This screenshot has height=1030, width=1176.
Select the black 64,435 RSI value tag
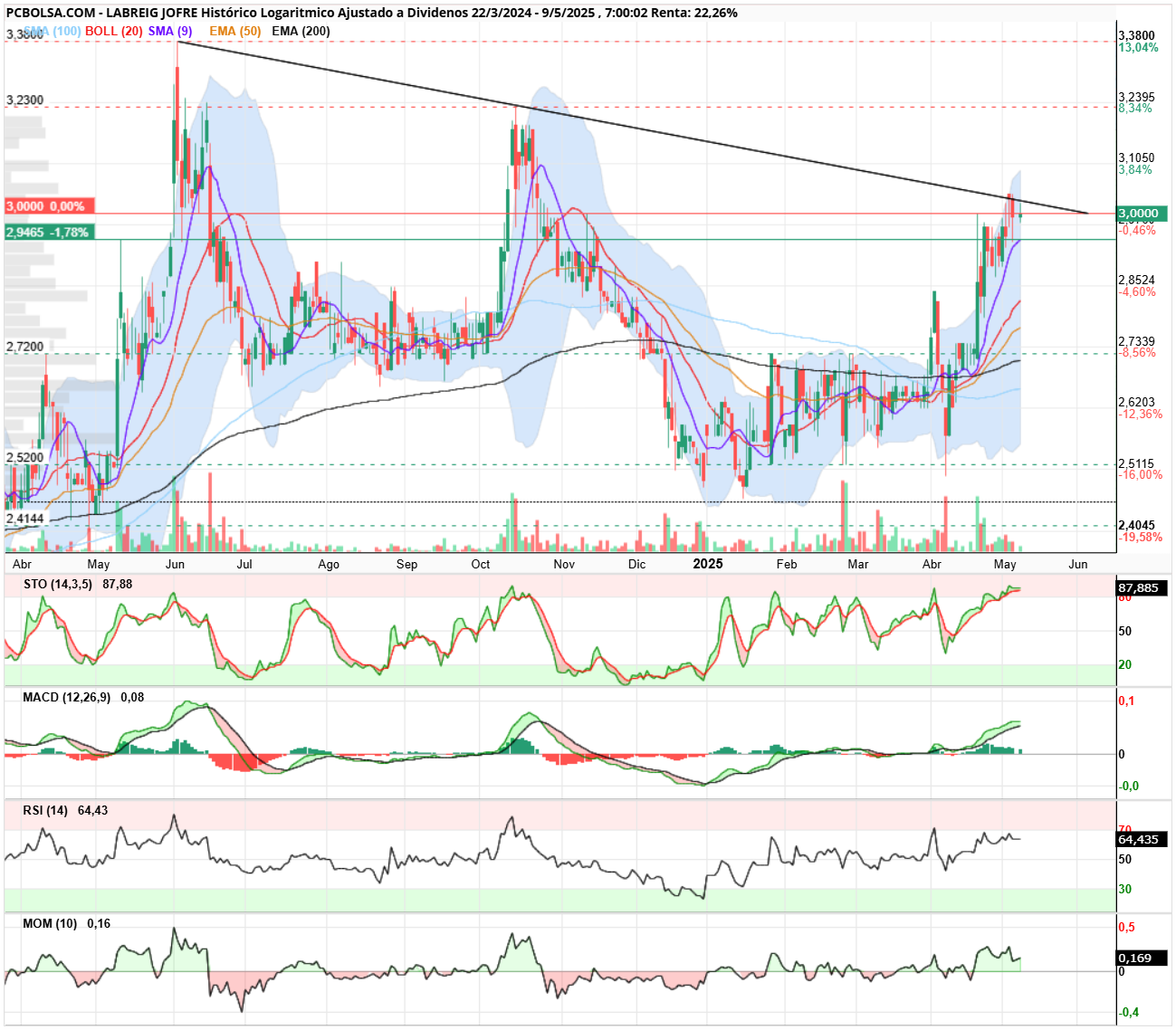(x=1143, y=839)
